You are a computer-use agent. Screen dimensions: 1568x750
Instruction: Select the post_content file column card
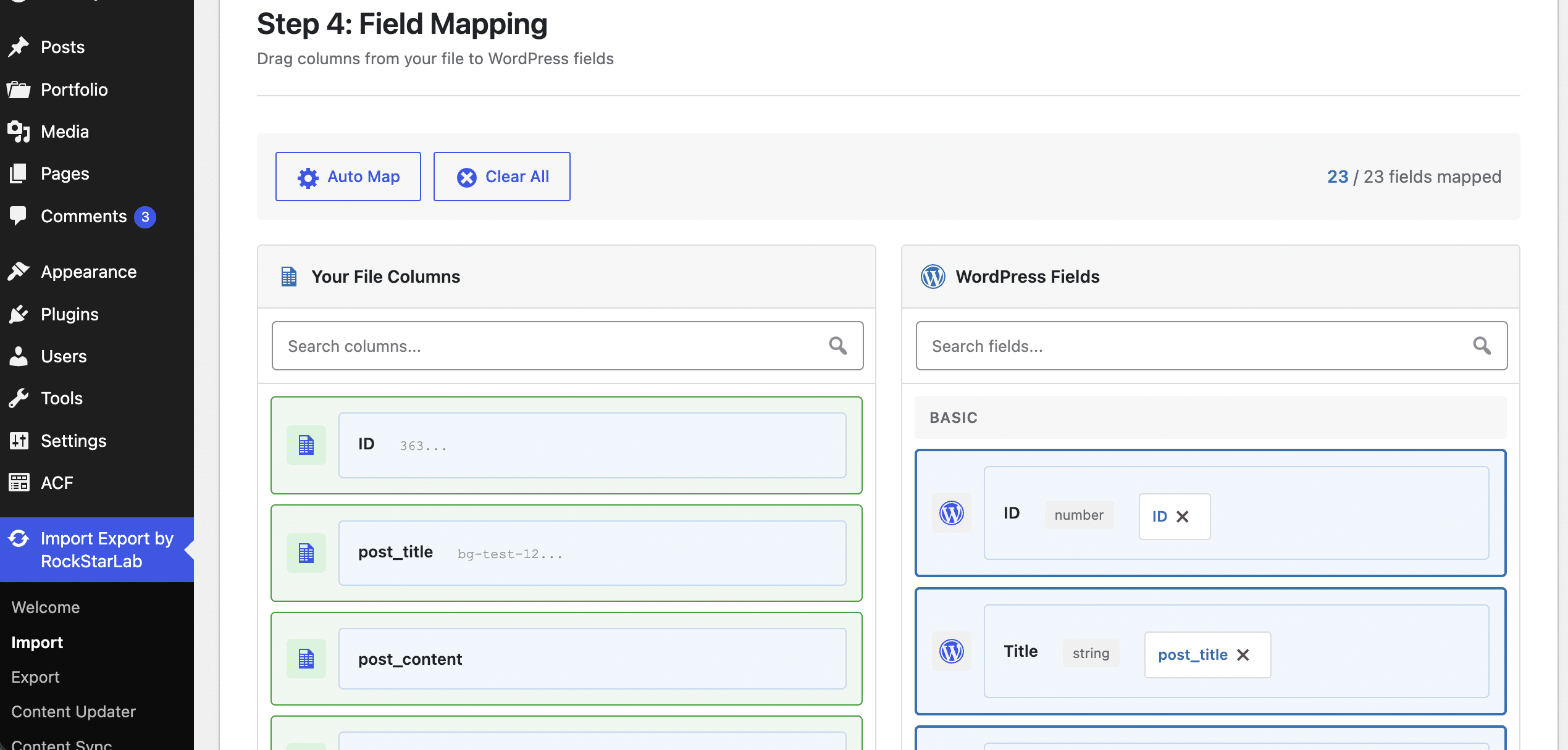pyautogui.click(x=566, y=659)
